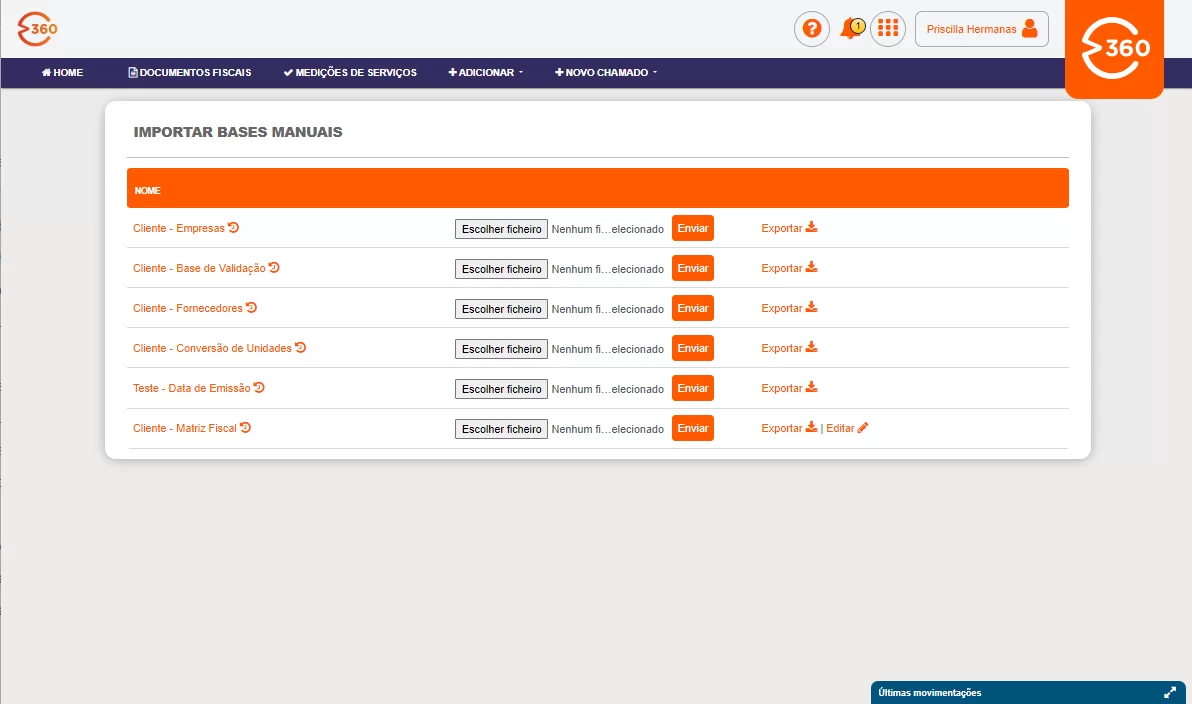Open Medições de Serviços menu item

[x=350, y=72]
